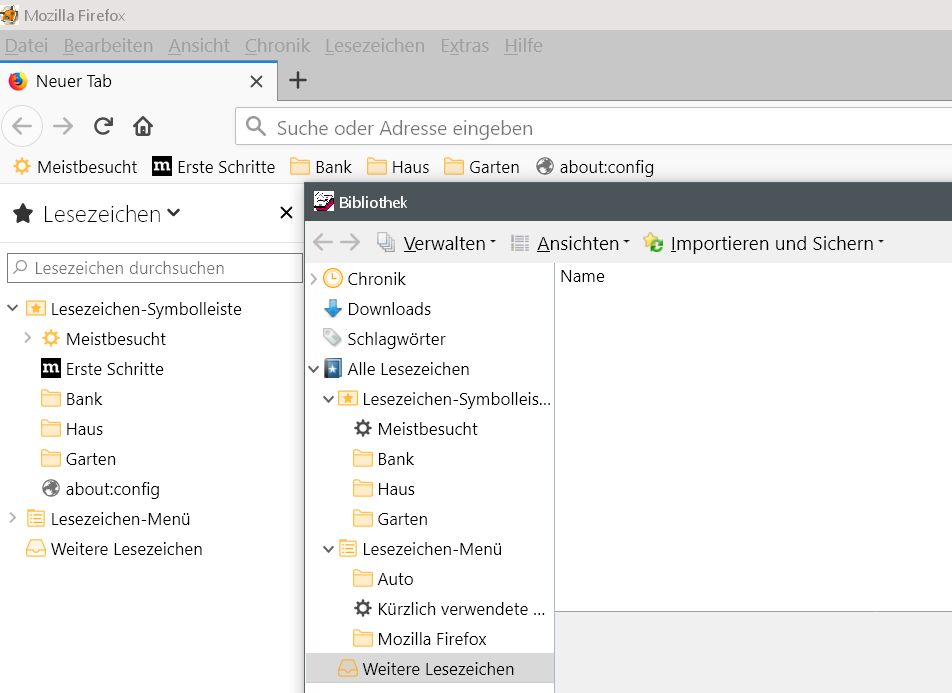Switch to the Neuer Tab tab
This screenshot has height=693, width=952.
click(x=138, y=81)
